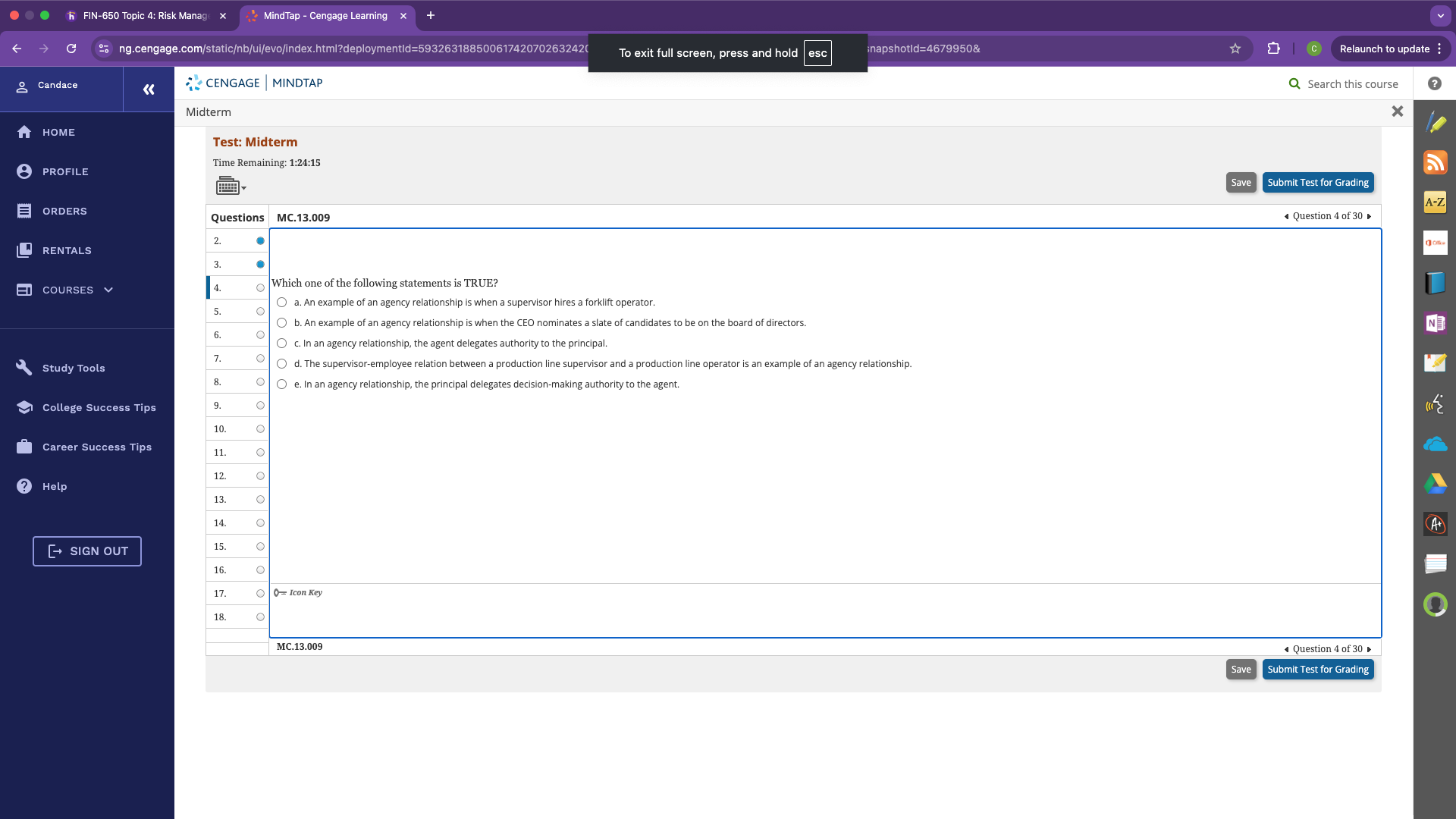Expand the COURSES menu chevron
Screen dimensions: 1456x819
108,290
